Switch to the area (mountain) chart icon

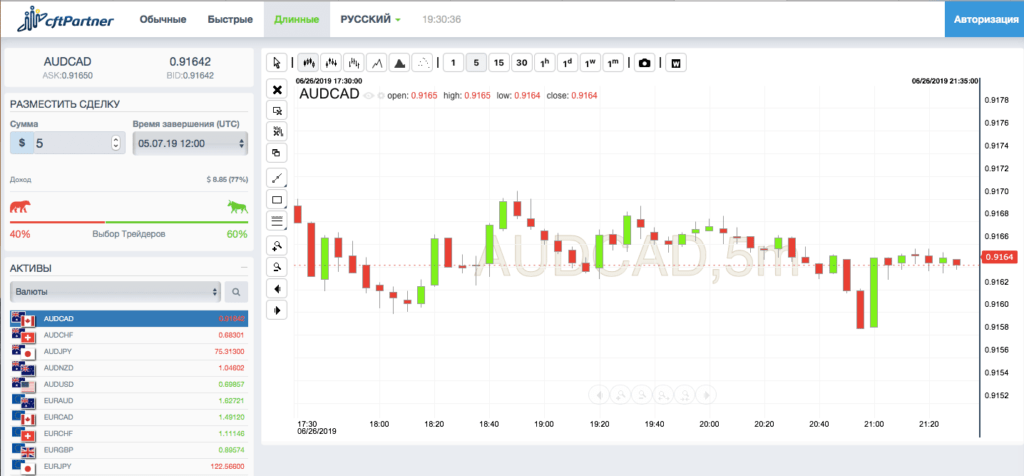pyautogui.click(x=400, y=63)
